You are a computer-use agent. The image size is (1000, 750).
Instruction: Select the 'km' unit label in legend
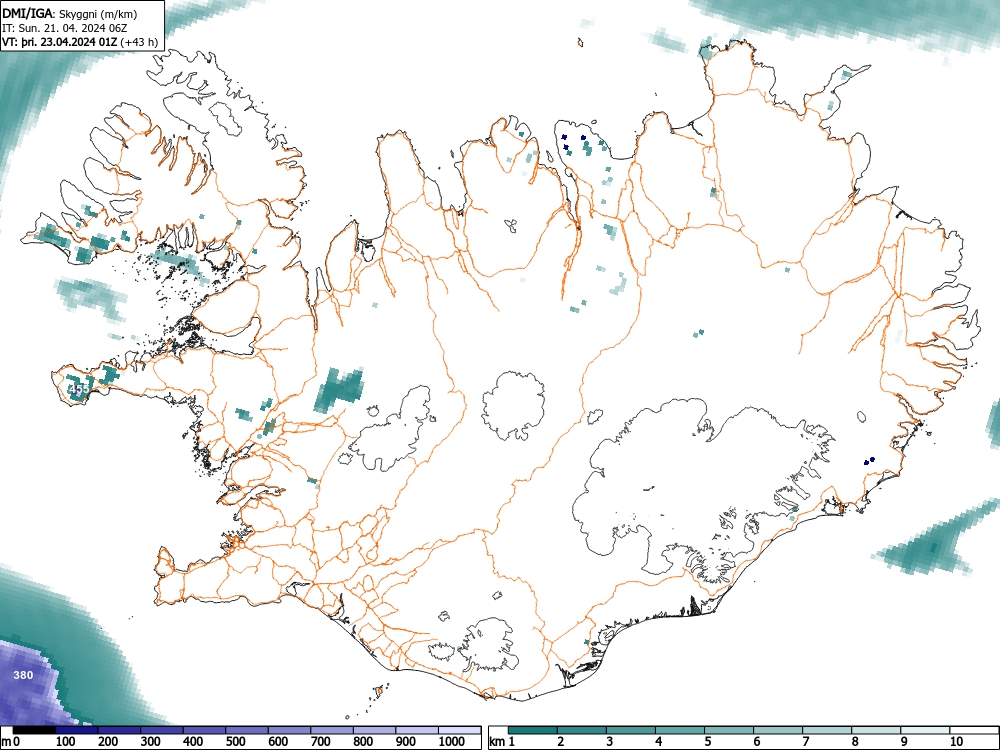(x=497, y=742)
